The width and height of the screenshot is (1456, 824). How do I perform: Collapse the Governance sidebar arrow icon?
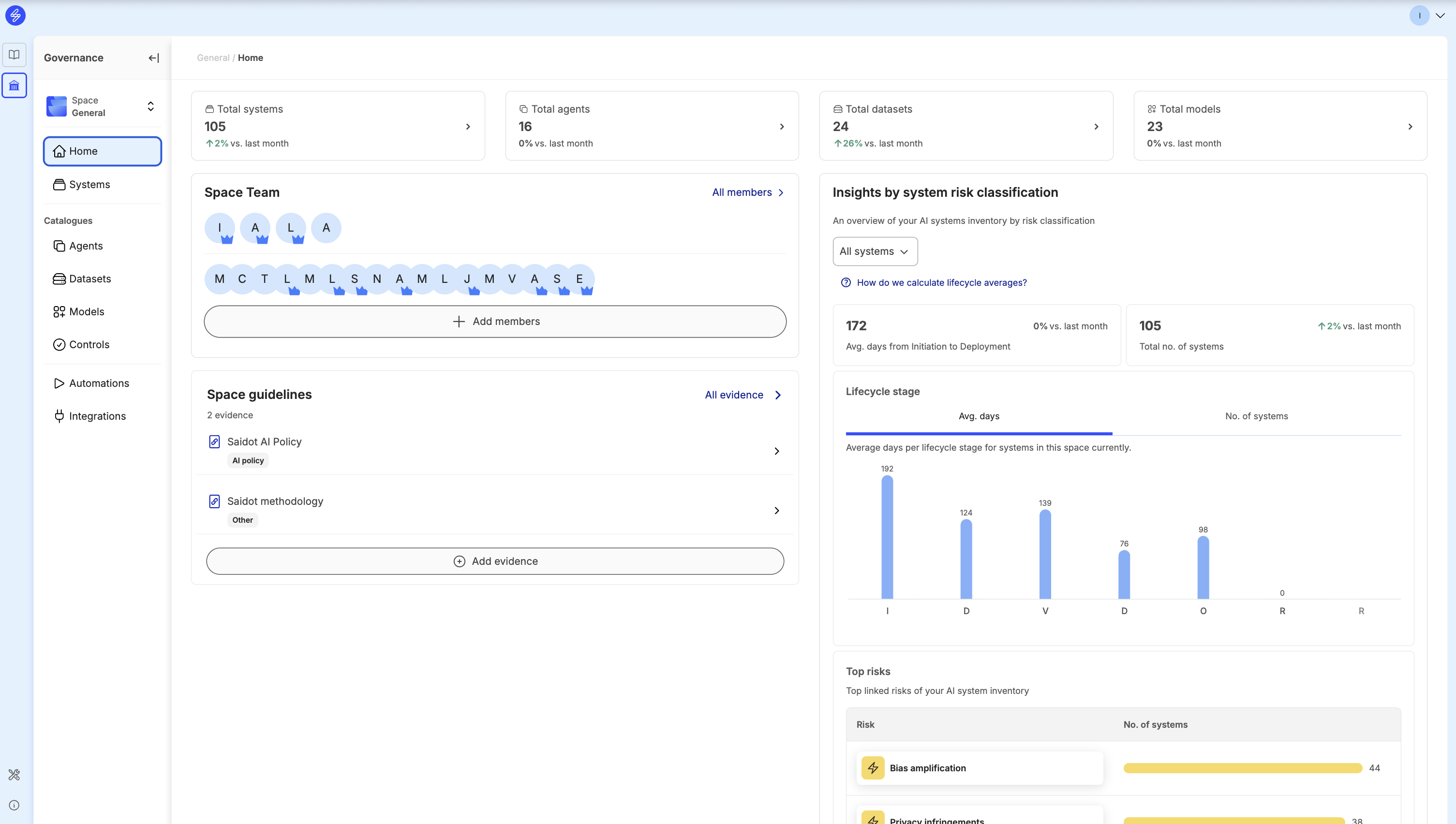click(153, 58)
